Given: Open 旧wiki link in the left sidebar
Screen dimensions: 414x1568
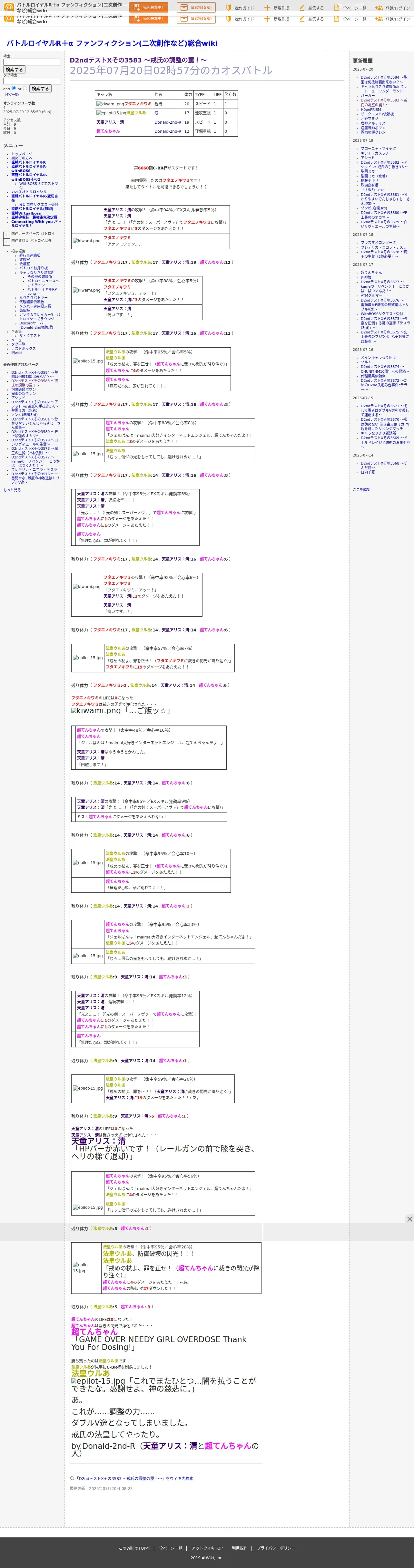Looking at the screenshot, I should [x=16, y=352].
